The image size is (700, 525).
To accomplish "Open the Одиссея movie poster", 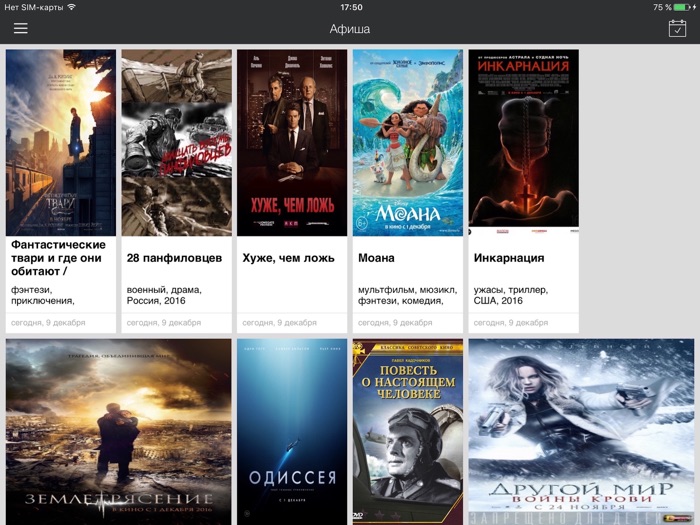I will 292,432.
